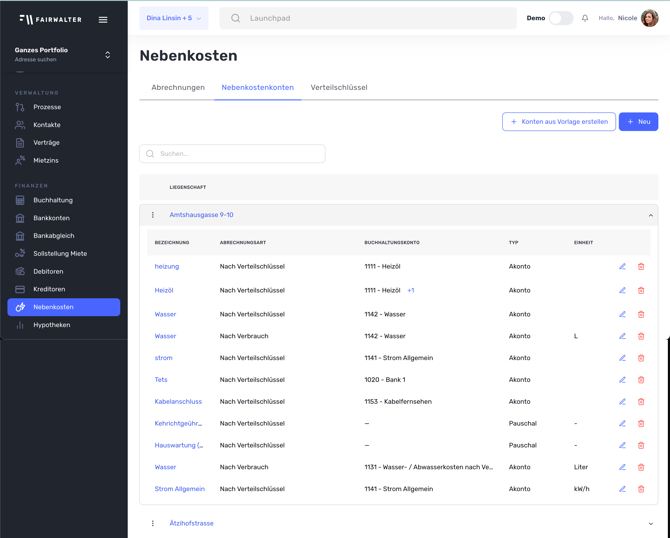Click the Suchen search field
This screenshot has width=670, height=538.
point(233,154)
